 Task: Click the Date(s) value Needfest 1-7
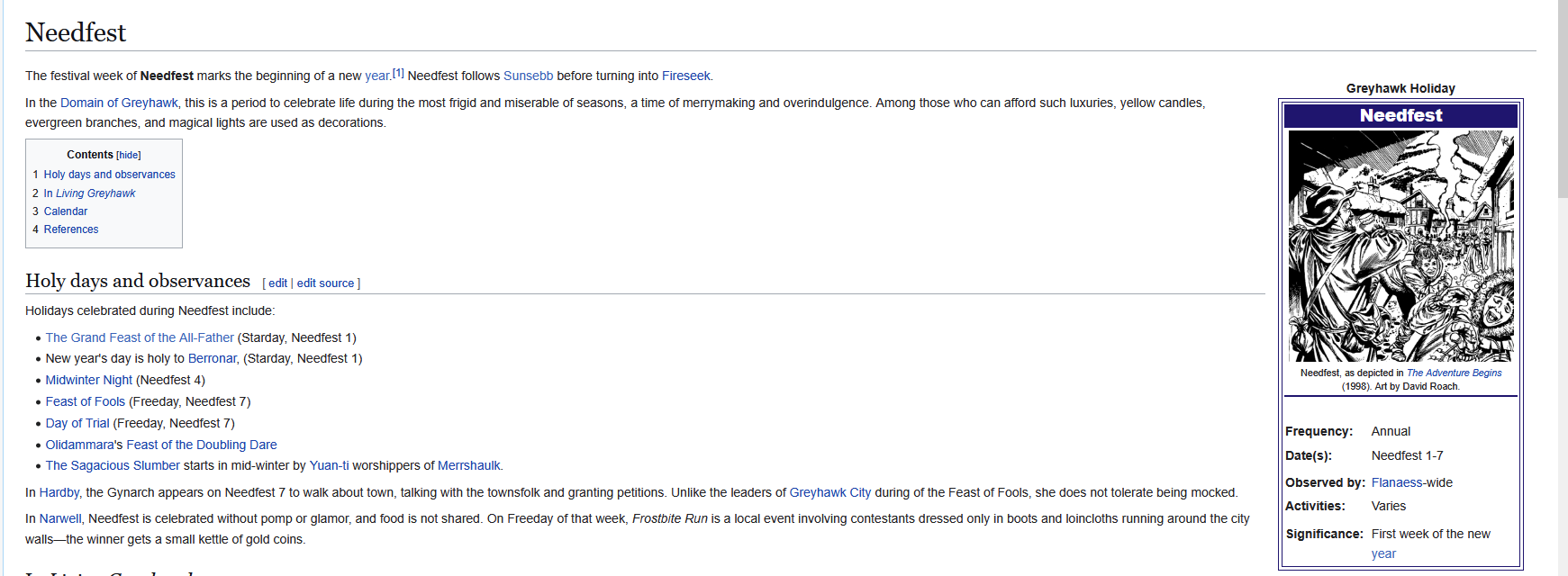[1407, 455]
